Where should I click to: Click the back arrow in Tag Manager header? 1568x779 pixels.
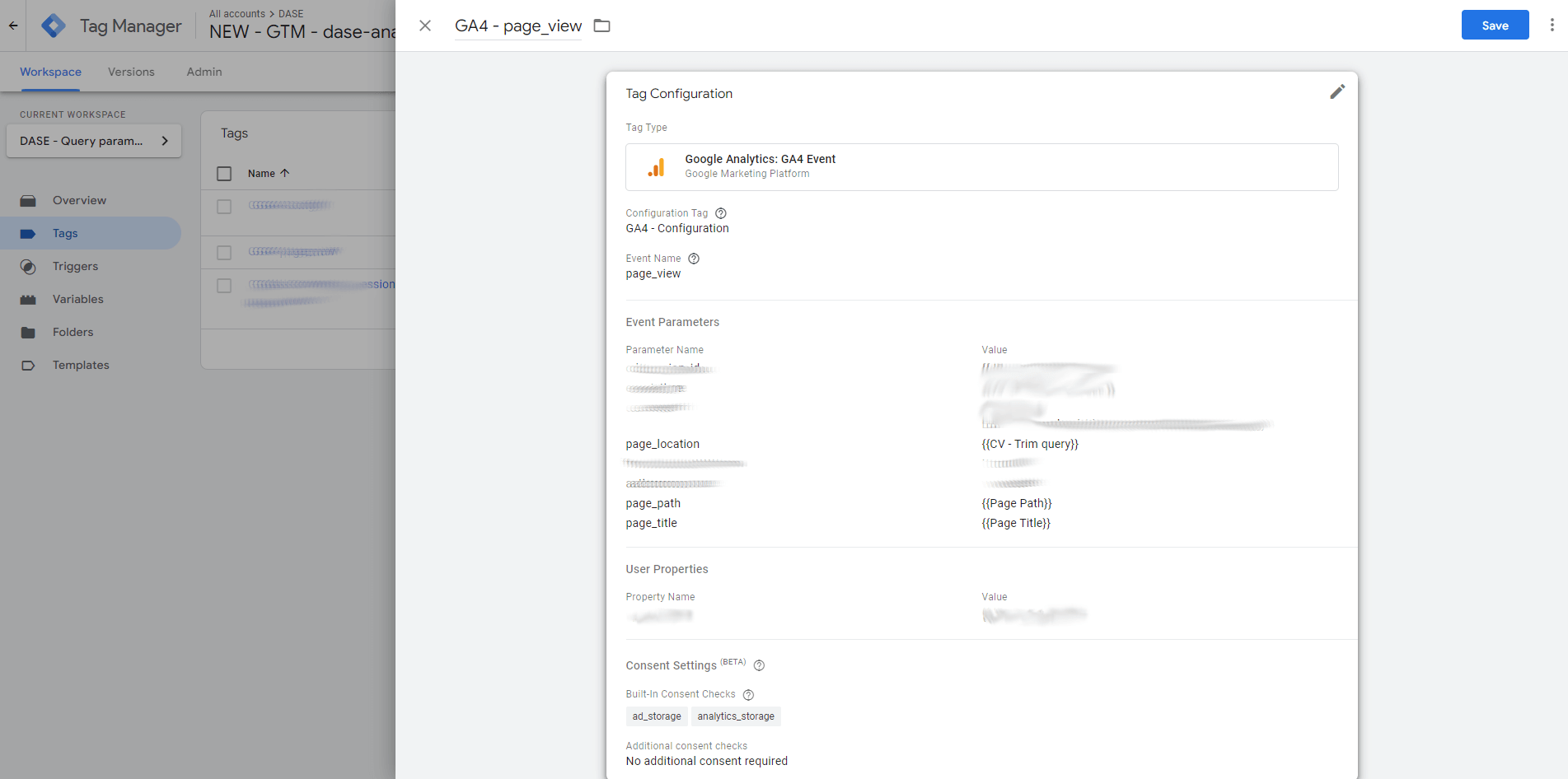pyautogui.click(x=13, y=26)
